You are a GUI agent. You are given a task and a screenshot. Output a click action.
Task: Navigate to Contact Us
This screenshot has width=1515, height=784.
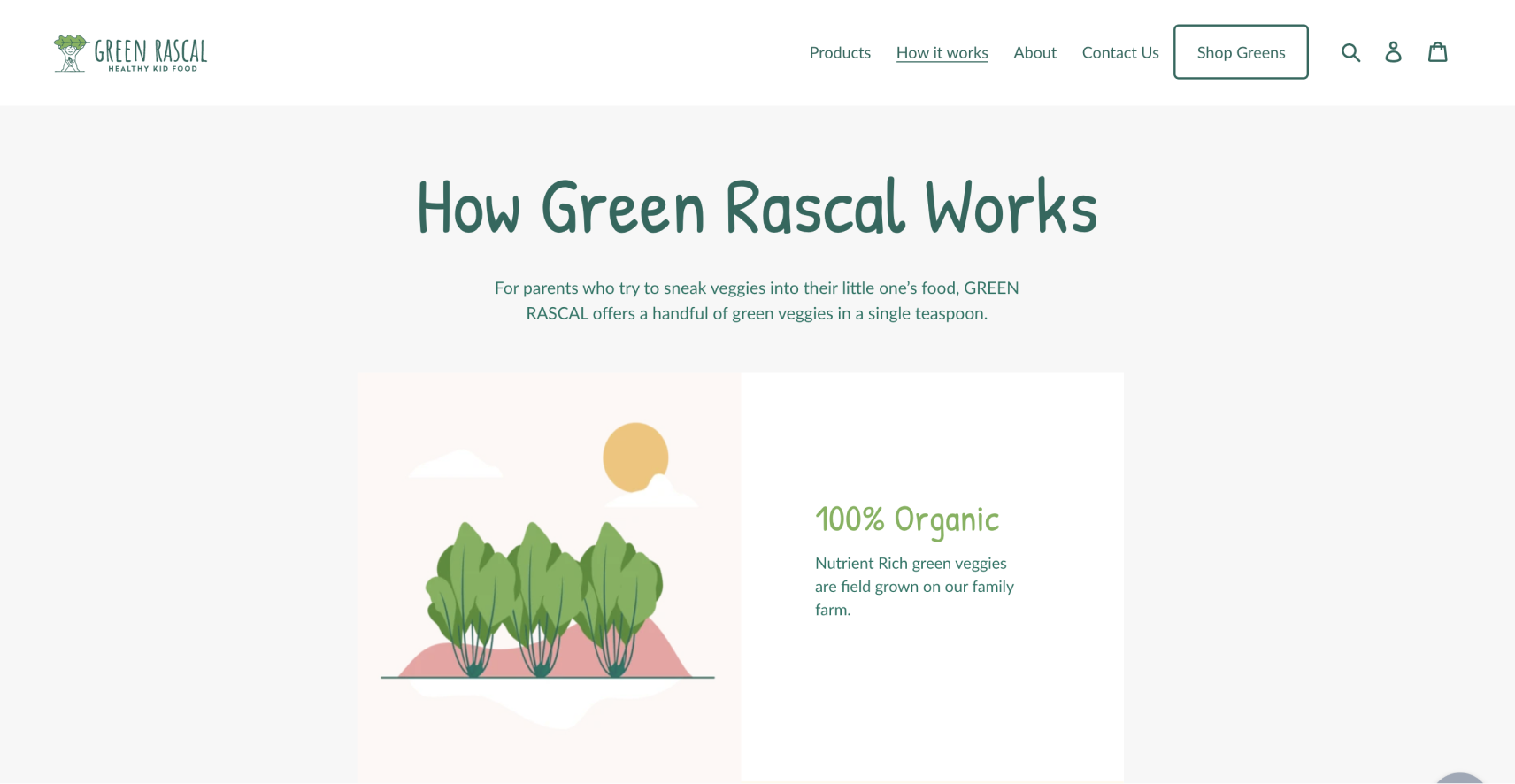(x=1120, y=52)
